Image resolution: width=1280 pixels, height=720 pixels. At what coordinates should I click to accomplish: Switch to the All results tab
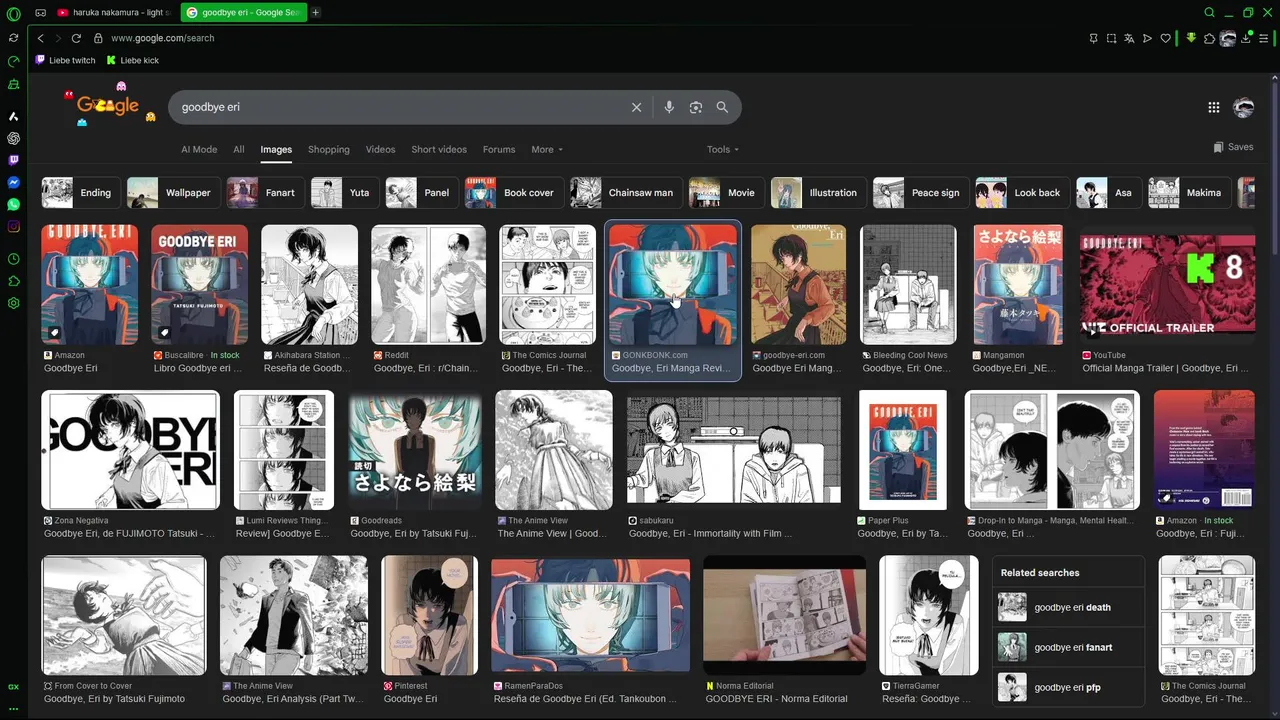[239, 149]
